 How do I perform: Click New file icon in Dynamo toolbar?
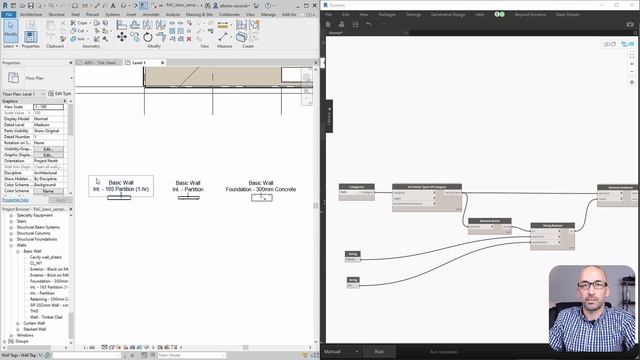[x=328, y=24]
